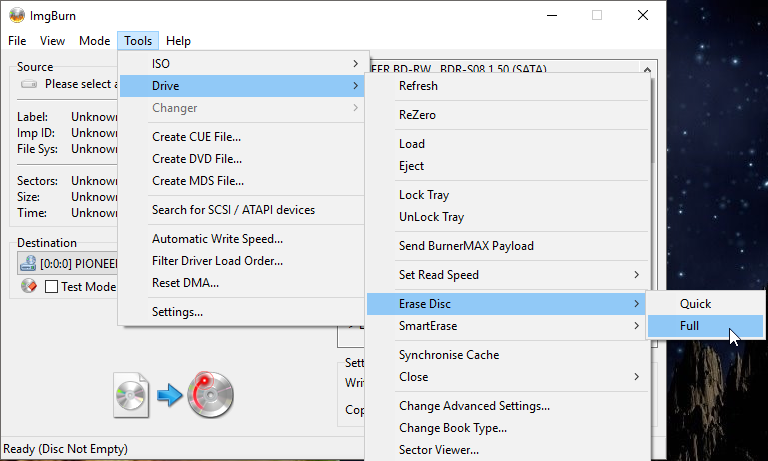Screen dimensions: 768x461
Task: Open the File menu
Action: 17,41
